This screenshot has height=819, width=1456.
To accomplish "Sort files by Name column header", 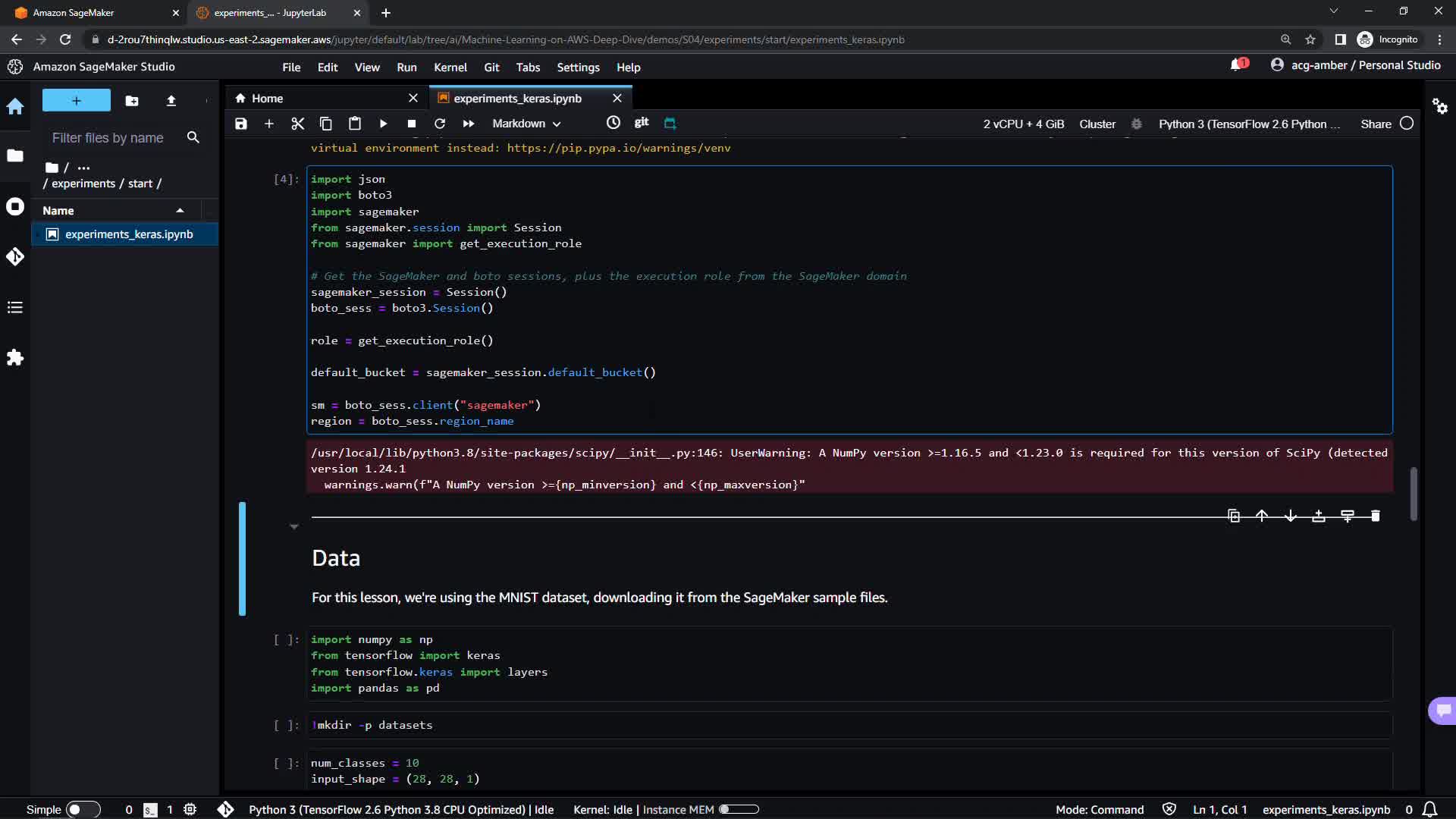I will tap(58, 211).
